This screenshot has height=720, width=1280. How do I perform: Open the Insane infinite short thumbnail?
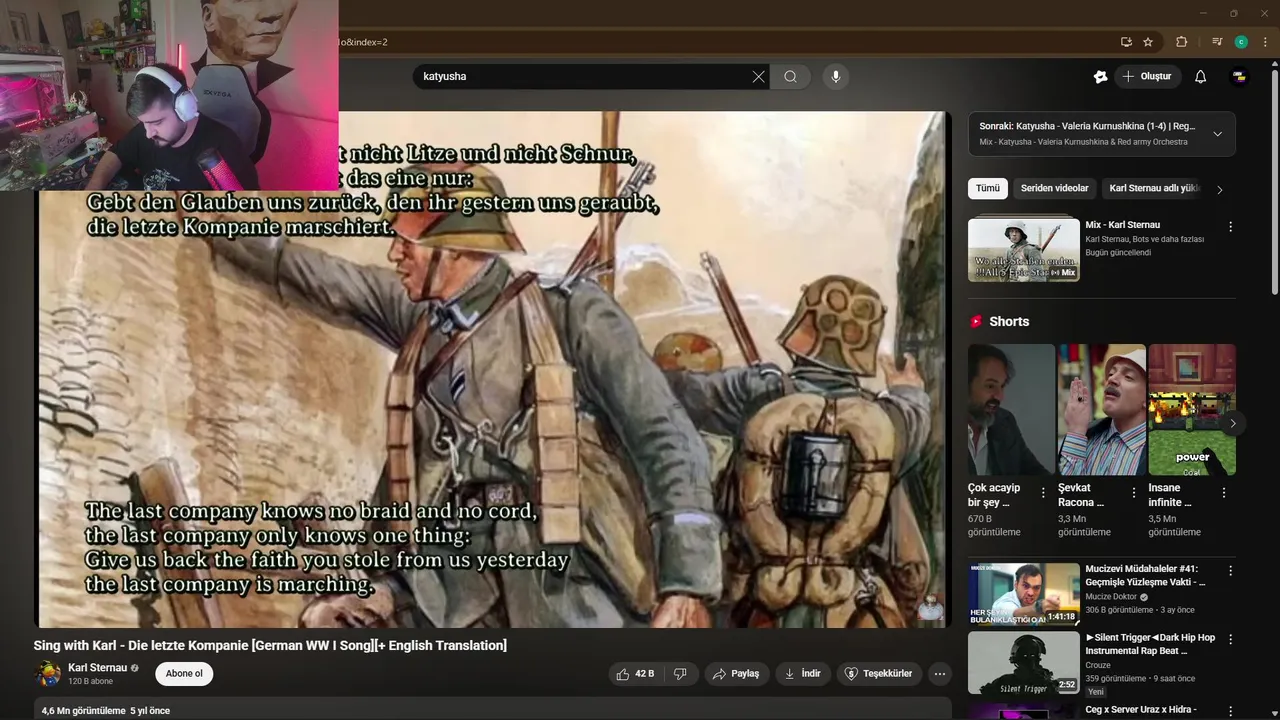coord(1192,409)
